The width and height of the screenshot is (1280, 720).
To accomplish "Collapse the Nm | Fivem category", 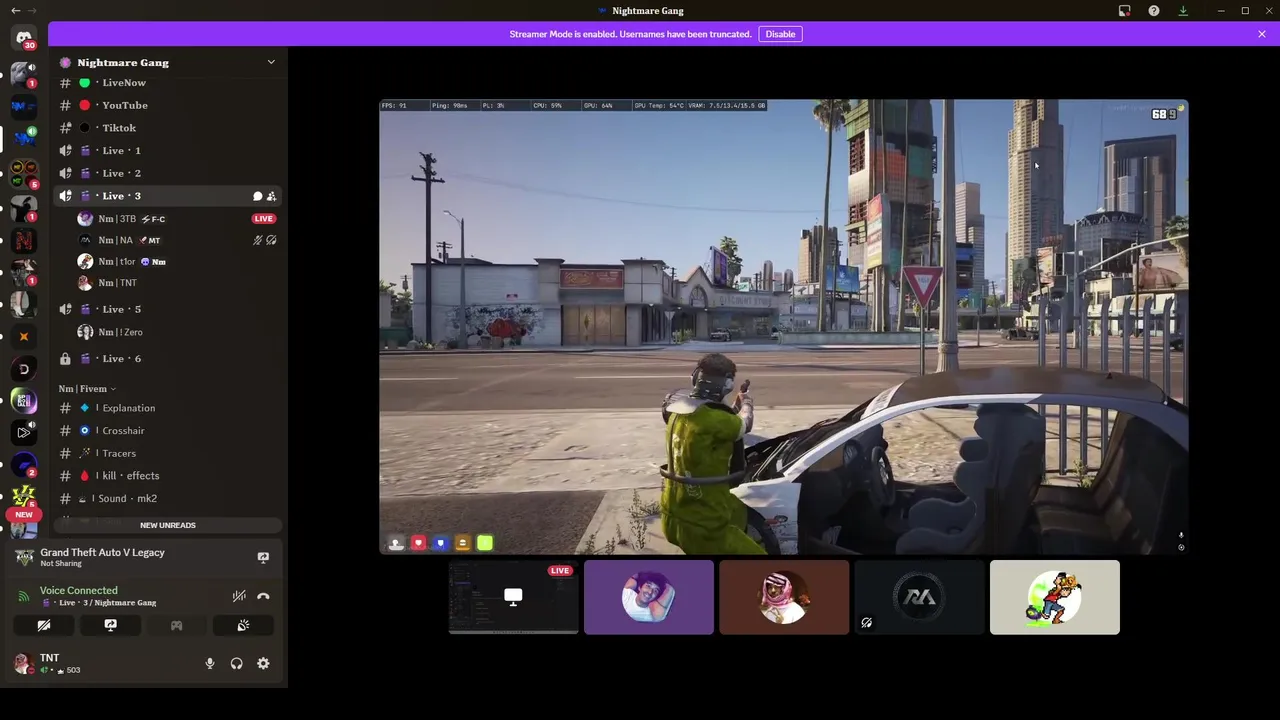I will (87, 388).
